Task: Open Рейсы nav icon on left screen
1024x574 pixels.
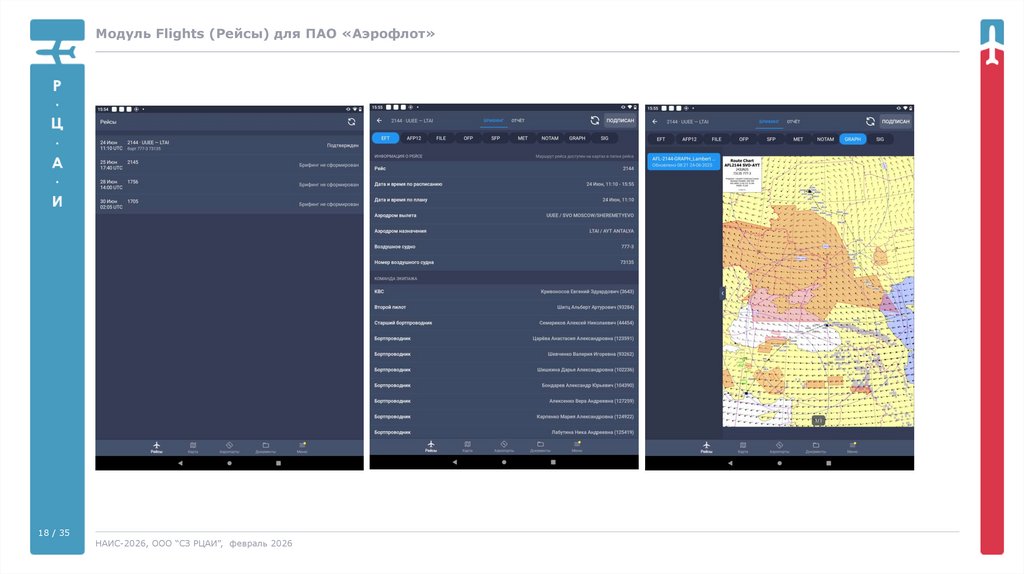Action: tap(156, 447)
